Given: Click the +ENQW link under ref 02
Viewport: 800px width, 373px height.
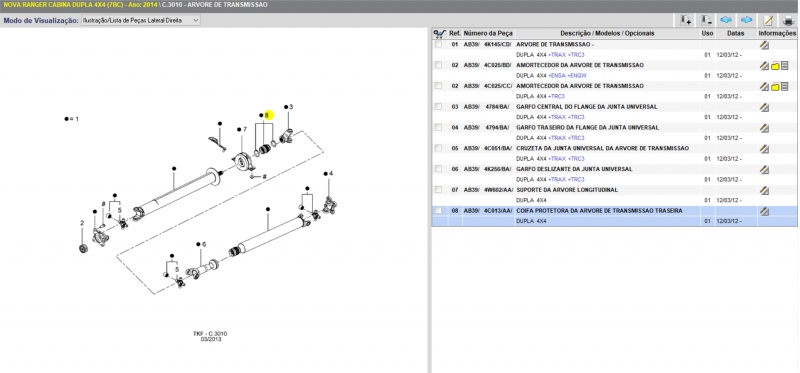Looking at the screenshot, I should [577, 76].
